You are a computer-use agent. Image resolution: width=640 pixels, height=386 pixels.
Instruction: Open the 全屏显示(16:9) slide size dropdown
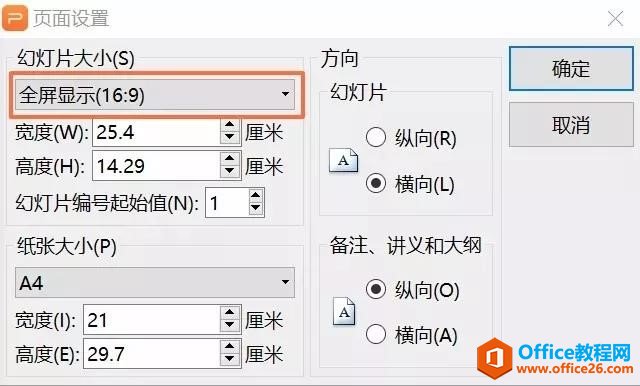pyautogui.click(x=155, y=95)
